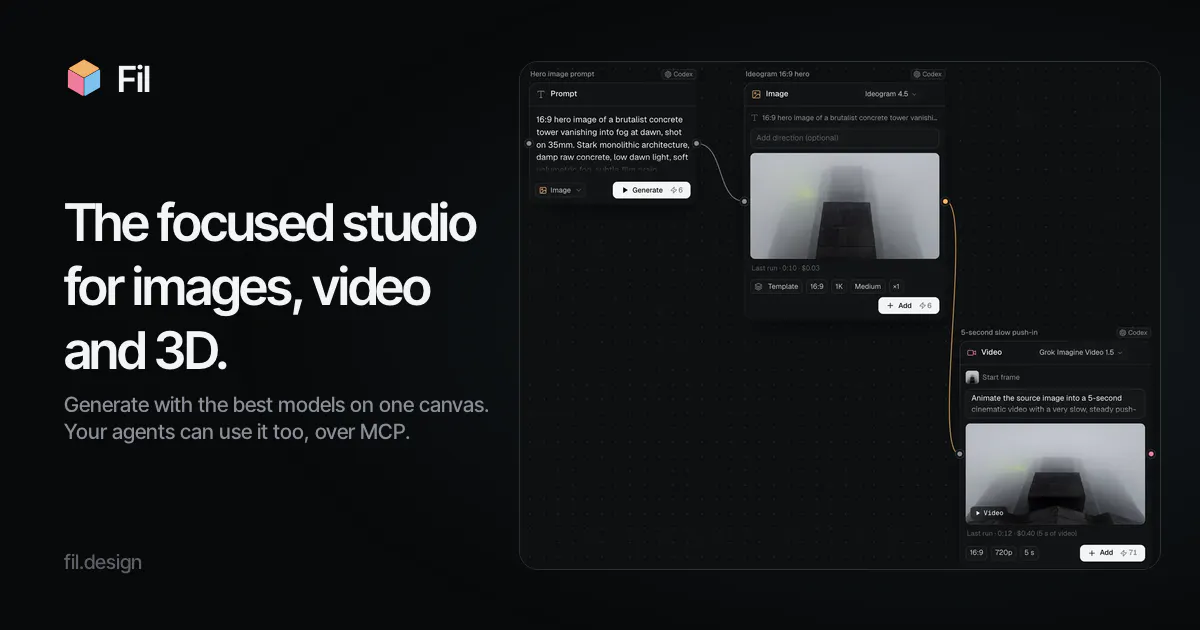The height and width of the screenshot is (630, 1200).
Task: Click the layers icon on the Template chip
Action: (x=759, y=286)
